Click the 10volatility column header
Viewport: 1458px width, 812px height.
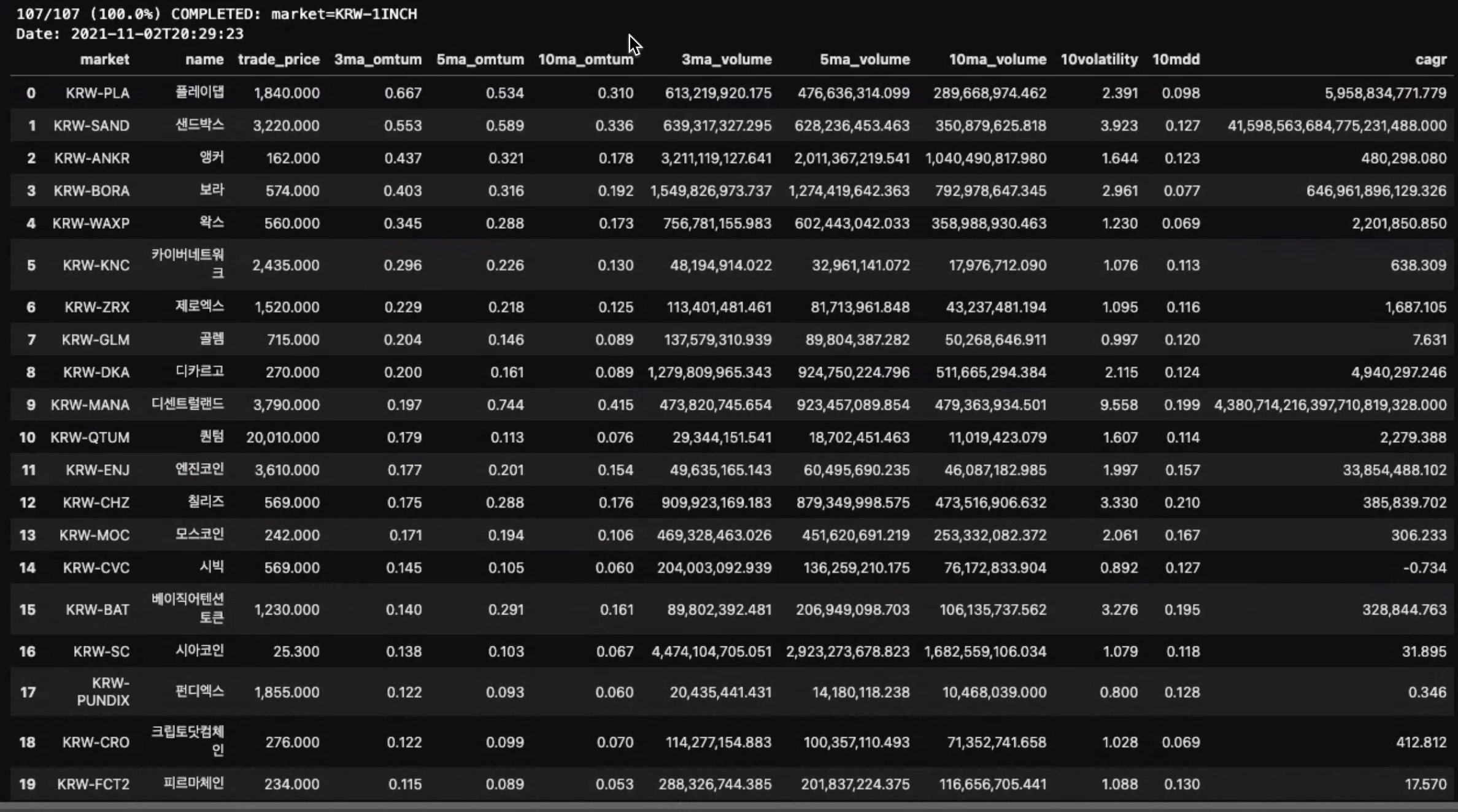pyautogui.click(x=1099, y=59)
